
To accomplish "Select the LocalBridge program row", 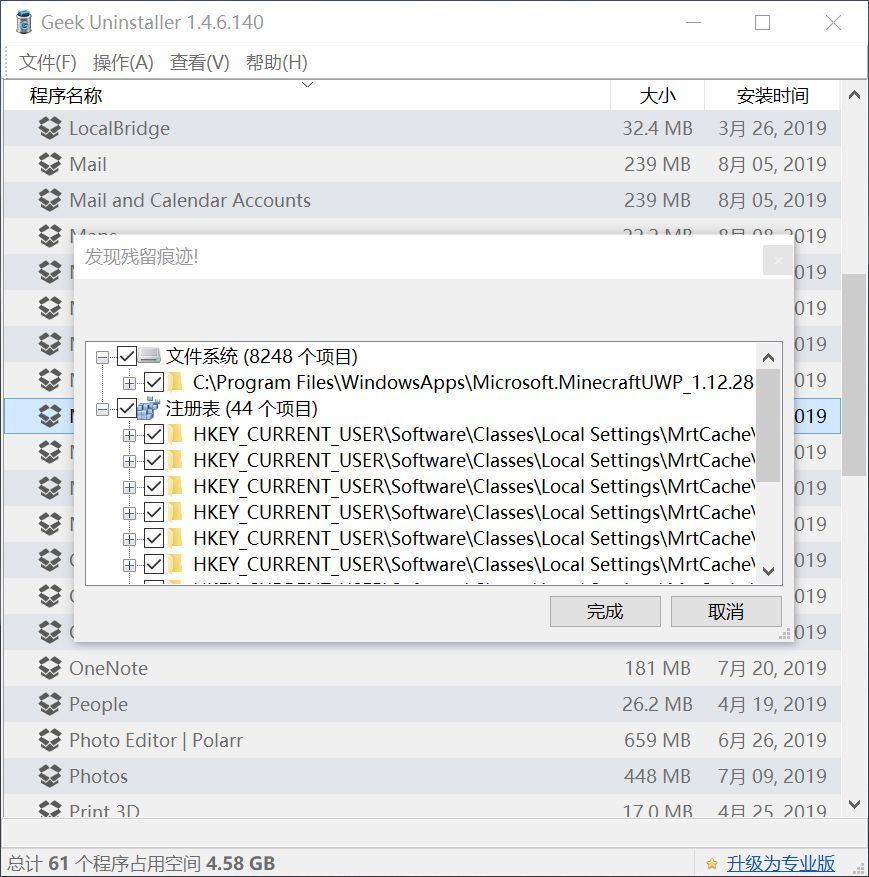I will pos(422,128).
